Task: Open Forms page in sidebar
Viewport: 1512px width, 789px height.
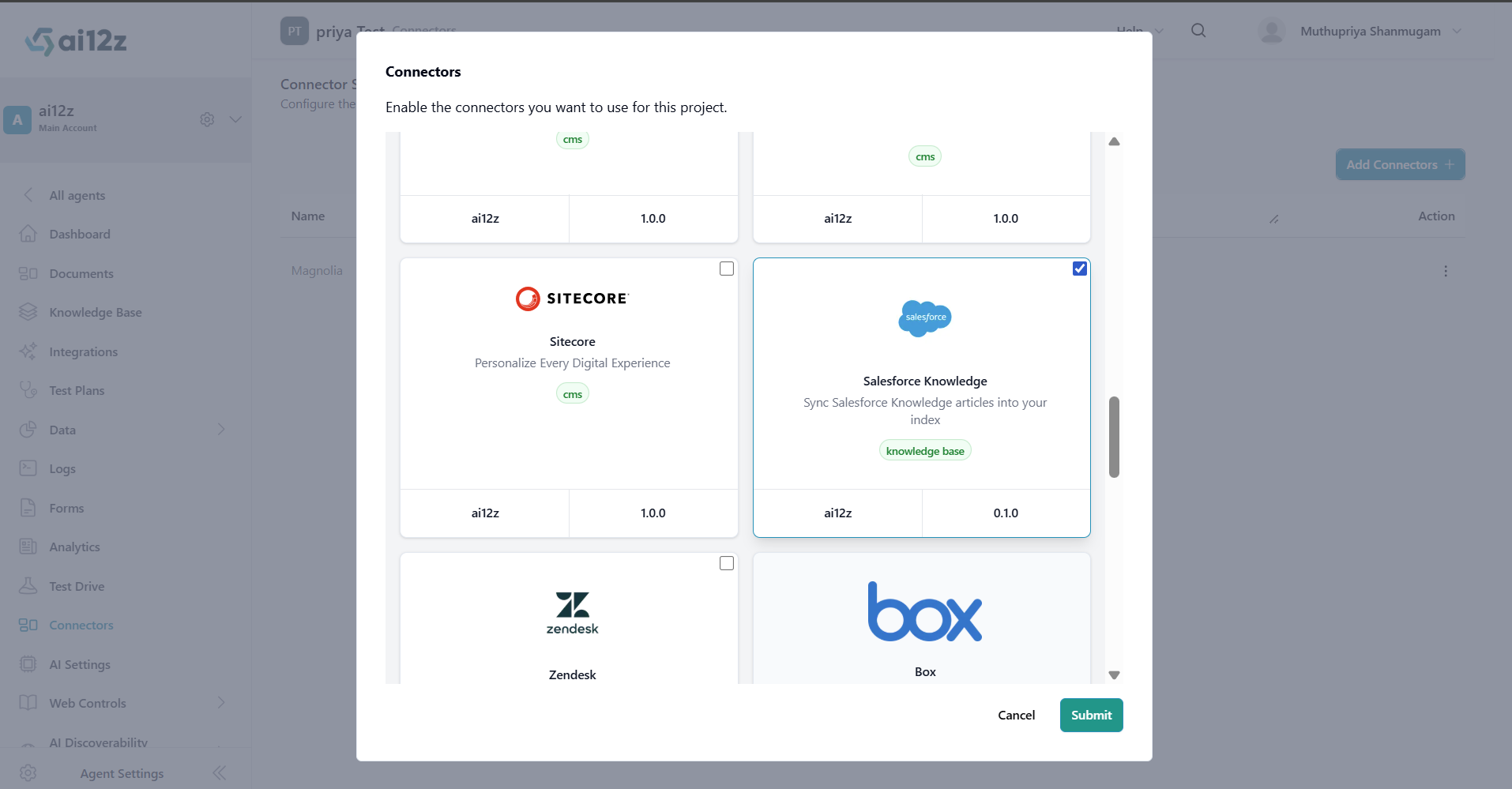Action: (x=66, y=508)
